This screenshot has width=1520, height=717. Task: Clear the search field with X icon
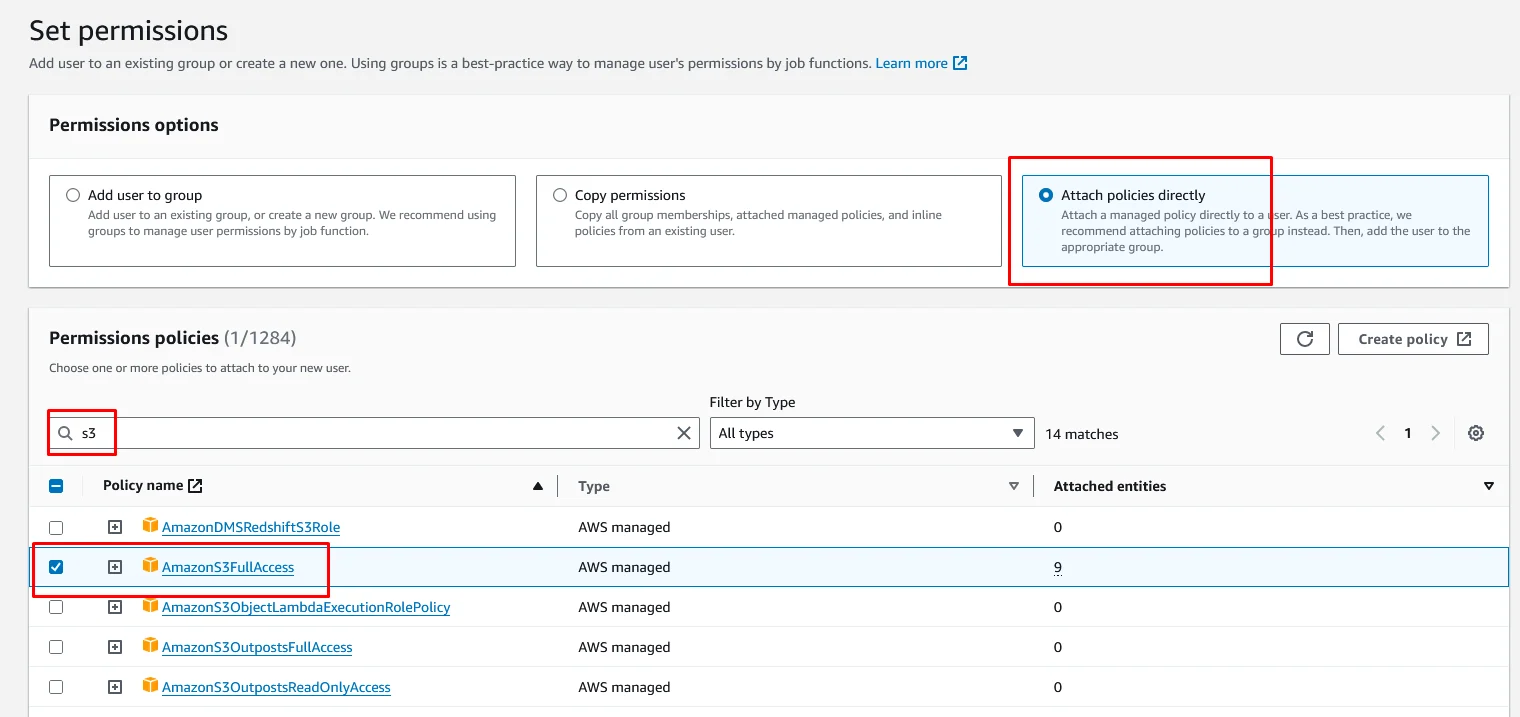coord(684,433)
